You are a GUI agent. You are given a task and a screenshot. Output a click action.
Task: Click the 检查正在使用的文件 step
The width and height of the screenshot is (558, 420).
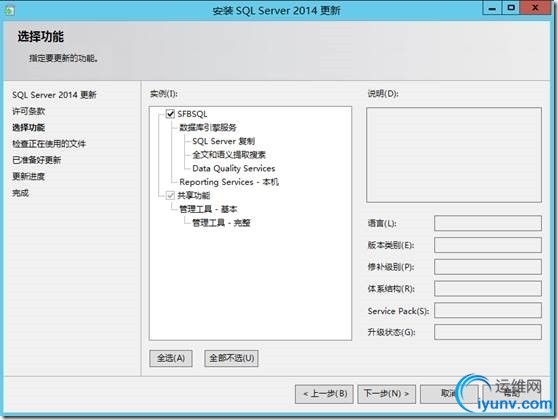click(x=49, y=144)
